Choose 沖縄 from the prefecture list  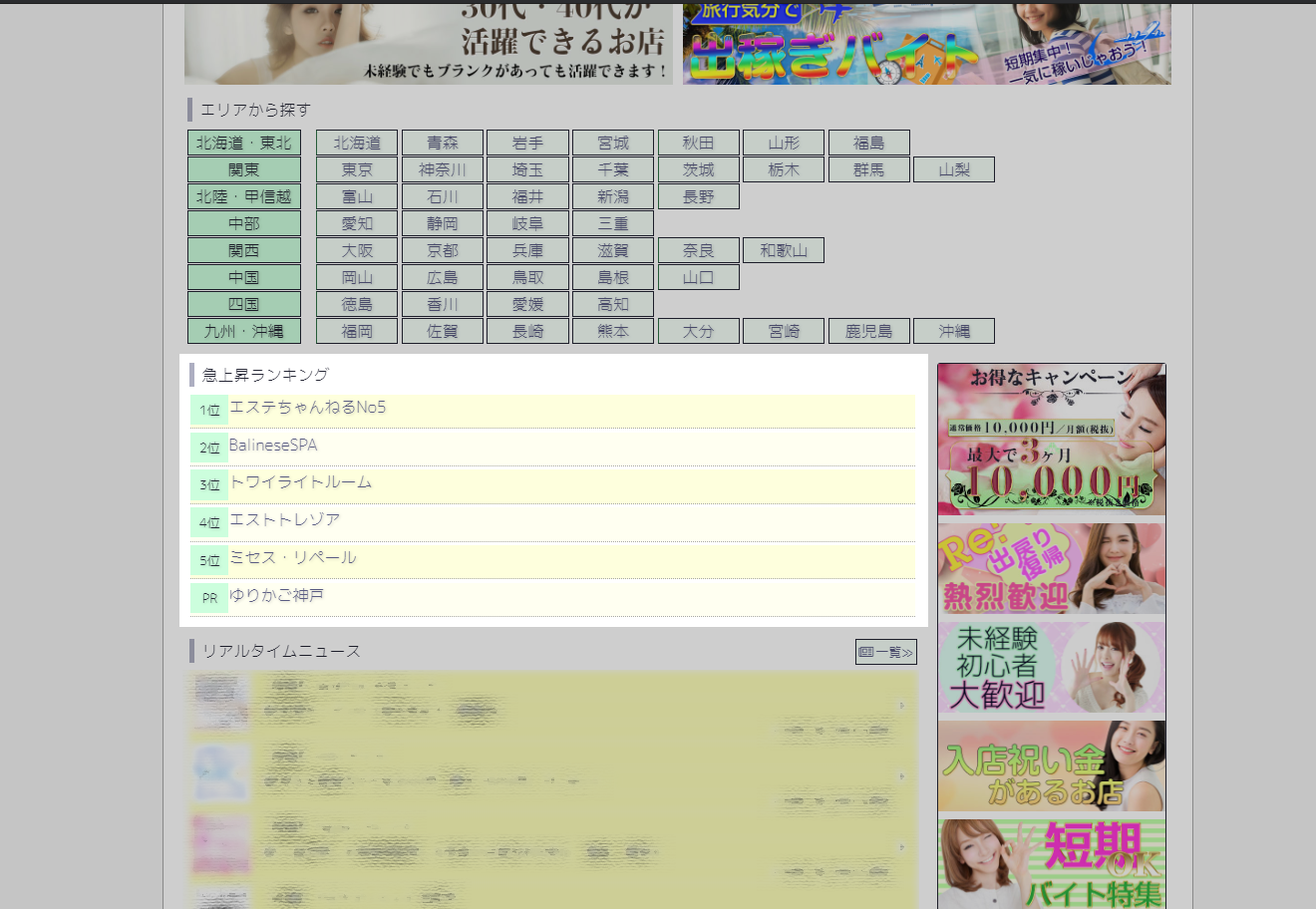[x=953, y=330]
